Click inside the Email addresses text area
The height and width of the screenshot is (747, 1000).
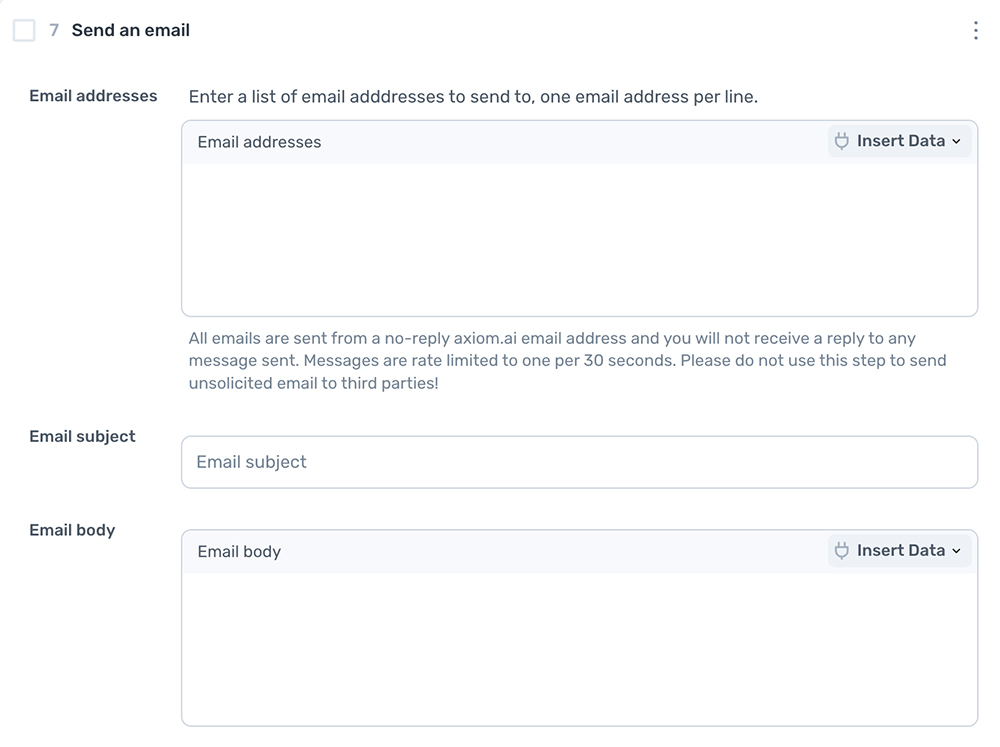click(x=579, y=240)
